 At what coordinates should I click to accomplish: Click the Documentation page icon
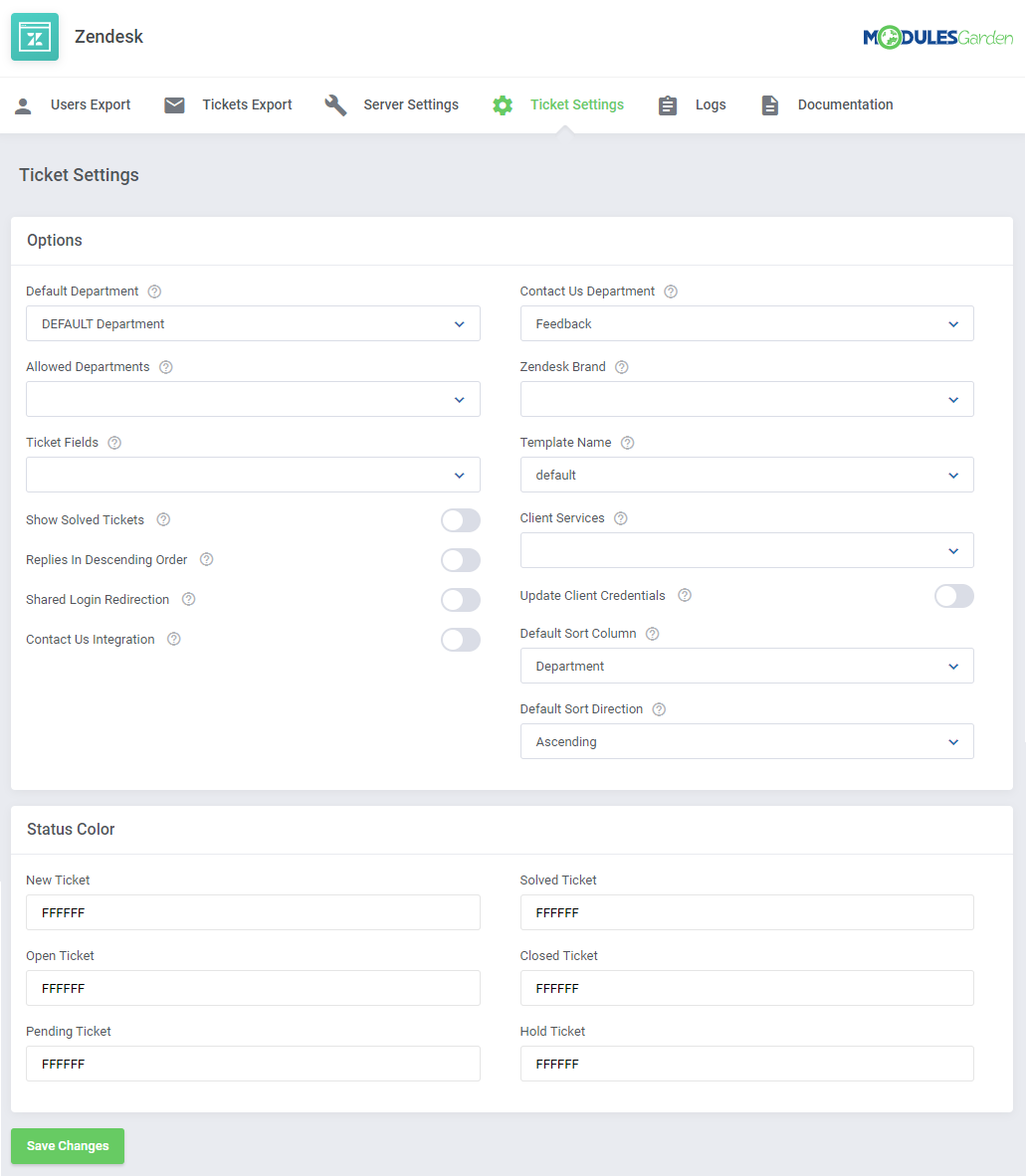(769, 105)
